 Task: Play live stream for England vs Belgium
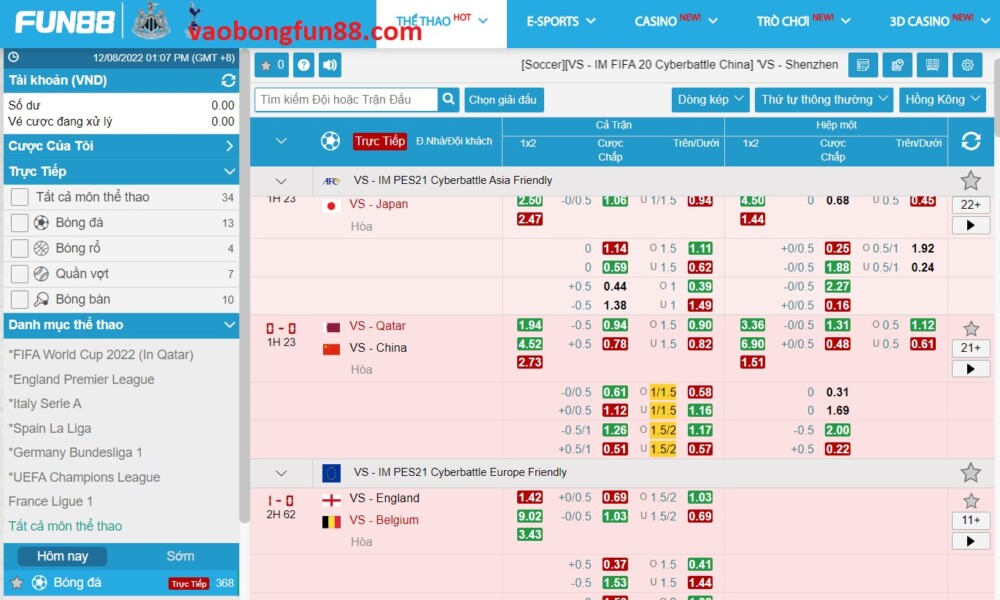(970, 541)
